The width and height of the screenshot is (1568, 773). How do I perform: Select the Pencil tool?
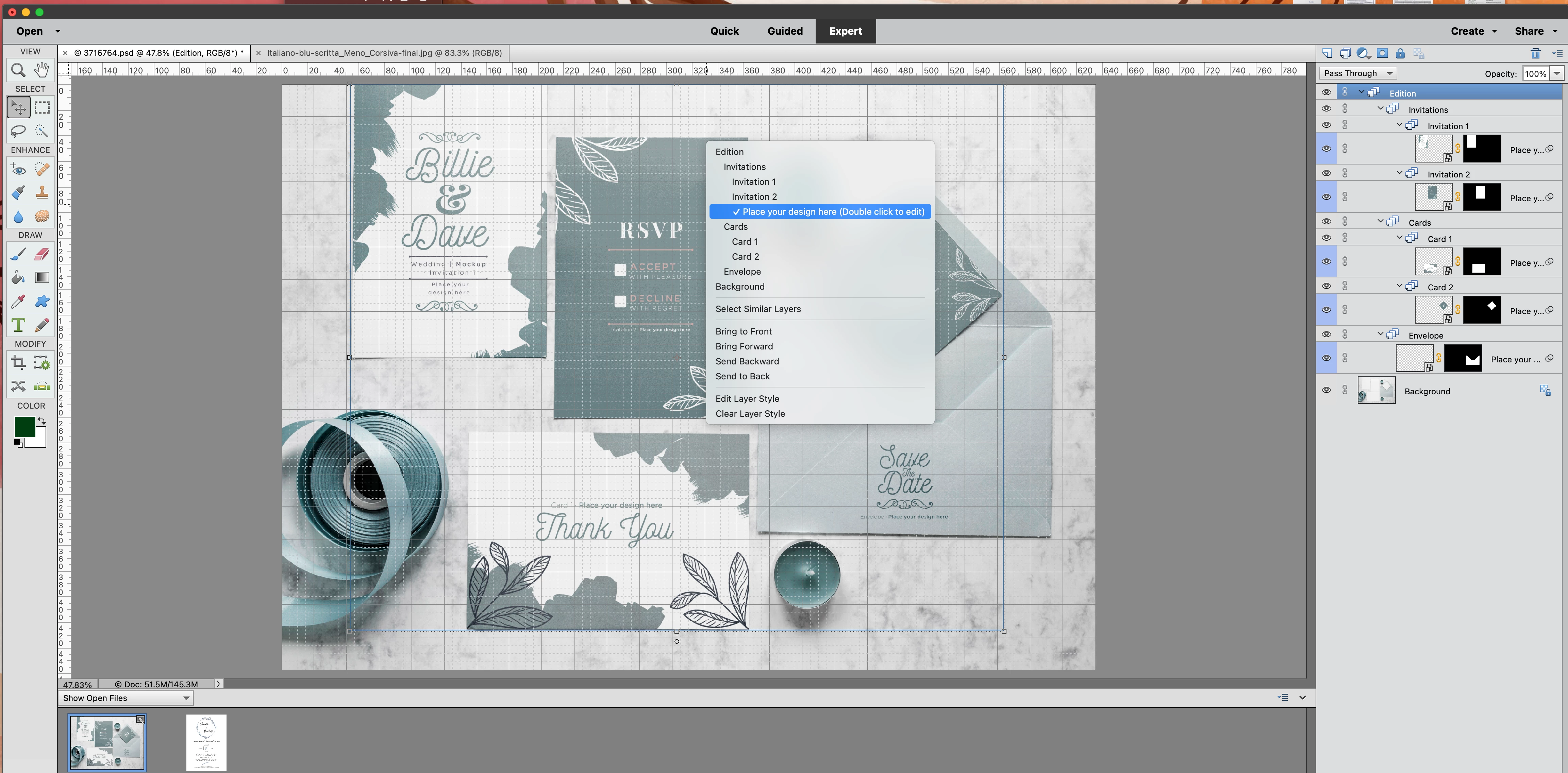pyautogui.click(x=42, y=325)
